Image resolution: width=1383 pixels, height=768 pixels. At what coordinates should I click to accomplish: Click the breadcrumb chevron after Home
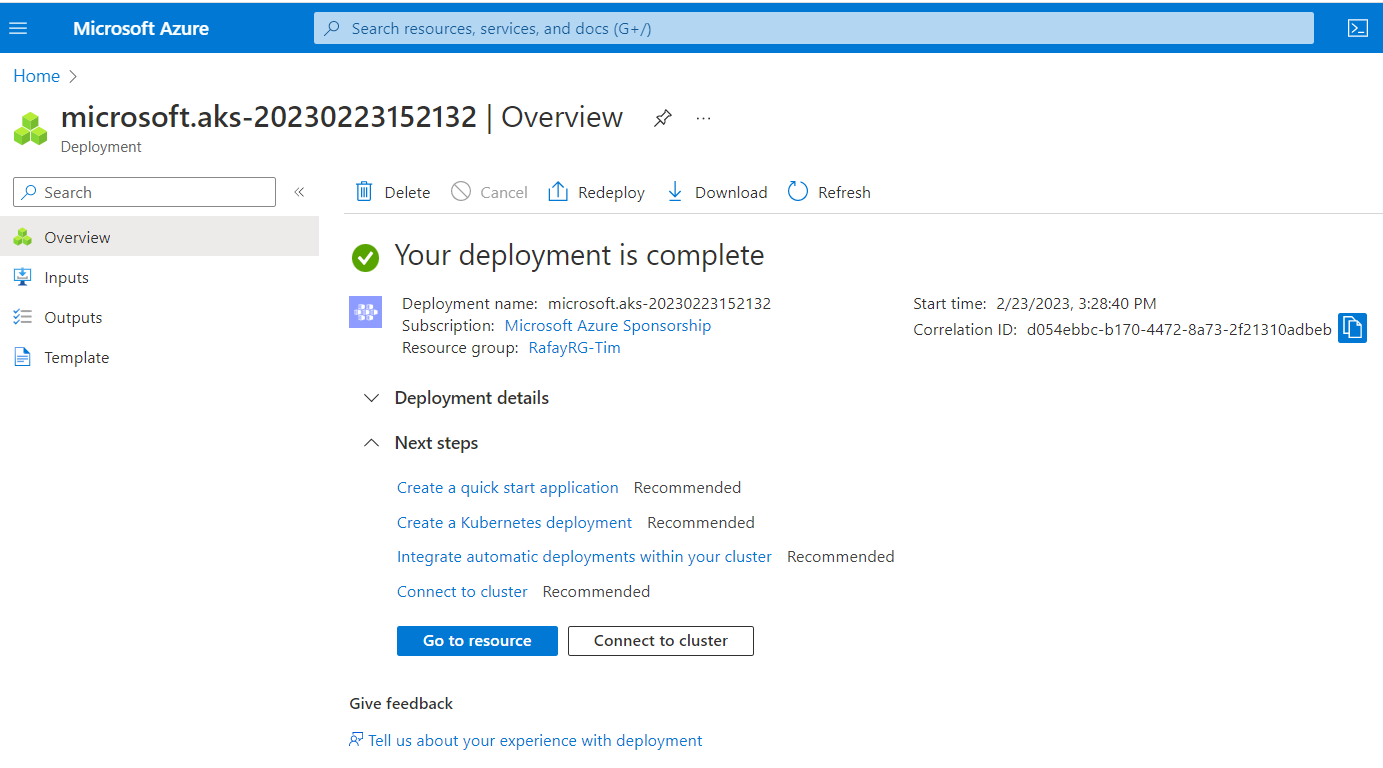pos(72,76)
